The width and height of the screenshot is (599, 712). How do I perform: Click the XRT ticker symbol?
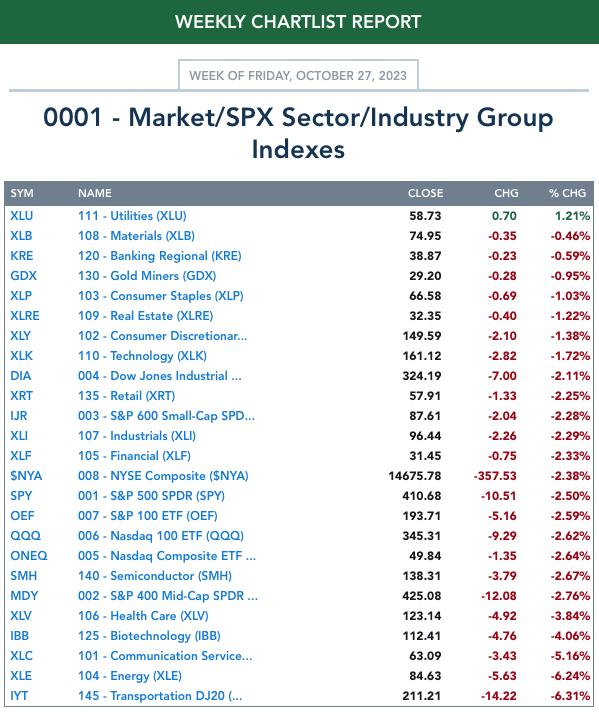[x=21, y=396]
